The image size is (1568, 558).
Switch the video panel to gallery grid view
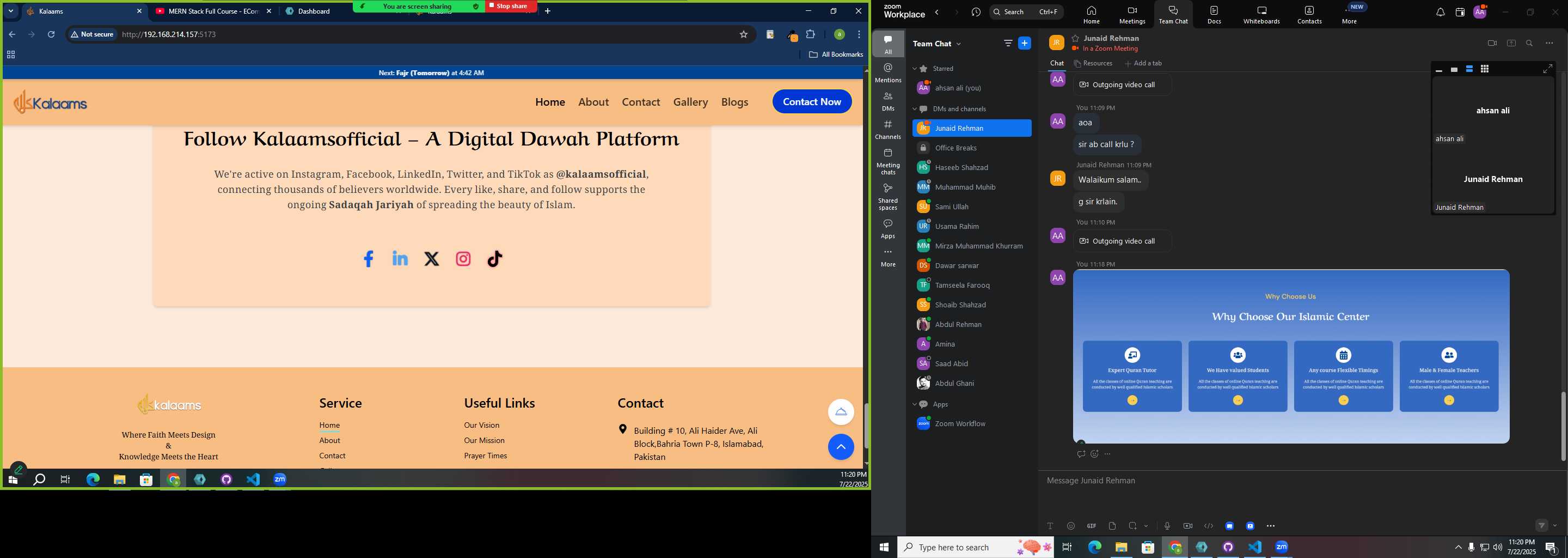click(1485, 69)
